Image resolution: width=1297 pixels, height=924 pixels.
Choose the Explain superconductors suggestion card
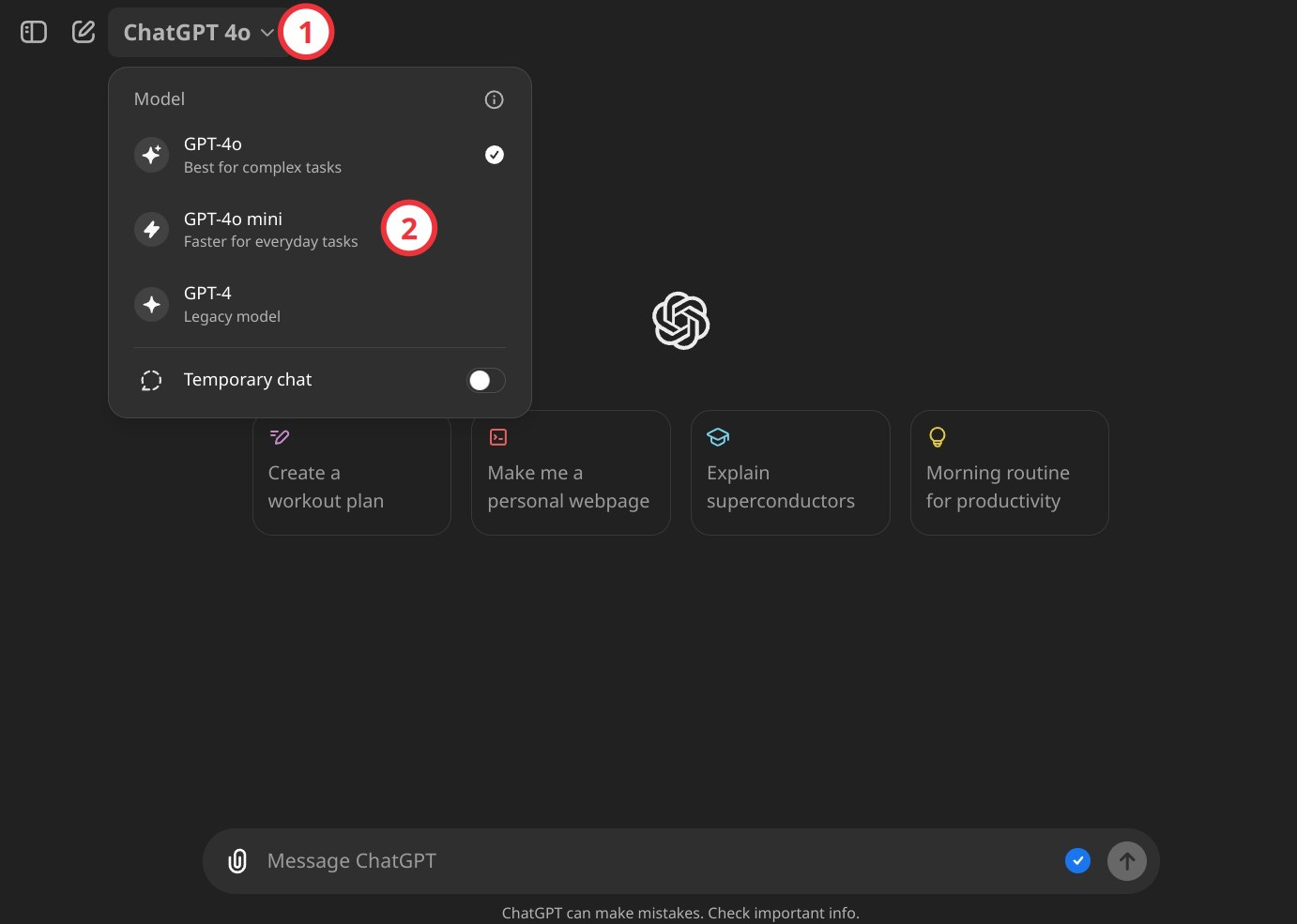[x=790, y=473]
